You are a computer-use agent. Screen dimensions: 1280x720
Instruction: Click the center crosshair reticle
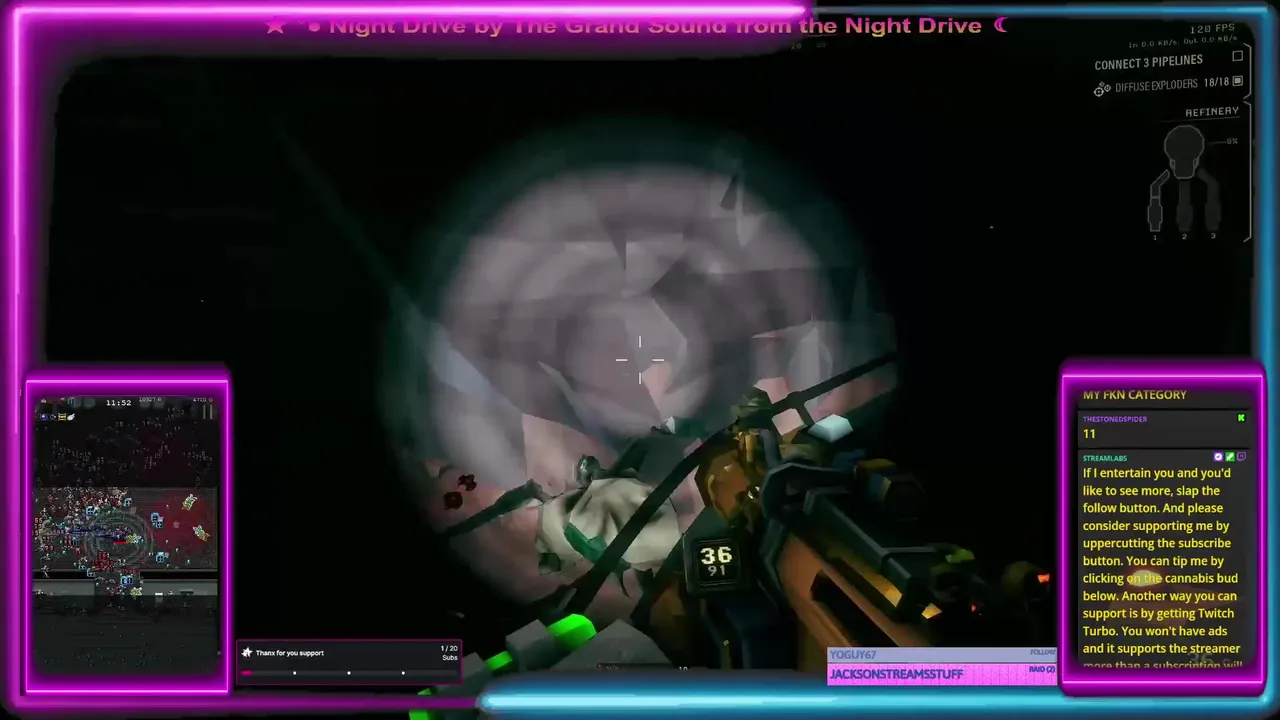[640, 360]
